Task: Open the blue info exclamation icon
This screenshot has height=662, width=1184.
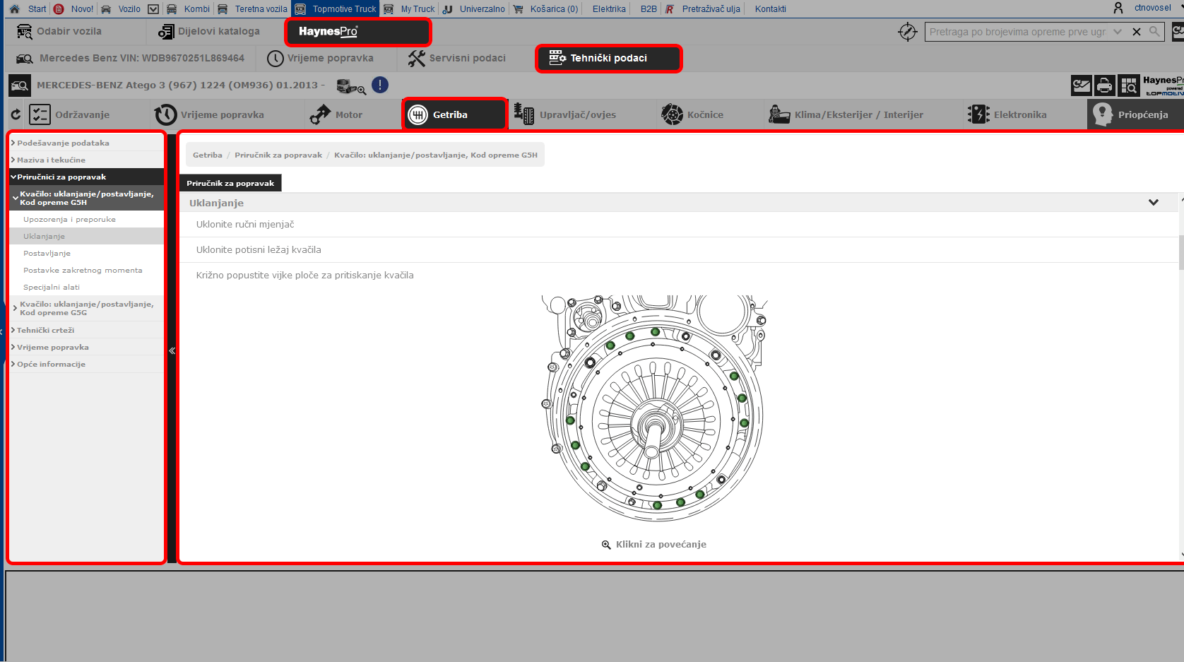Action: (x=380, y=85)
